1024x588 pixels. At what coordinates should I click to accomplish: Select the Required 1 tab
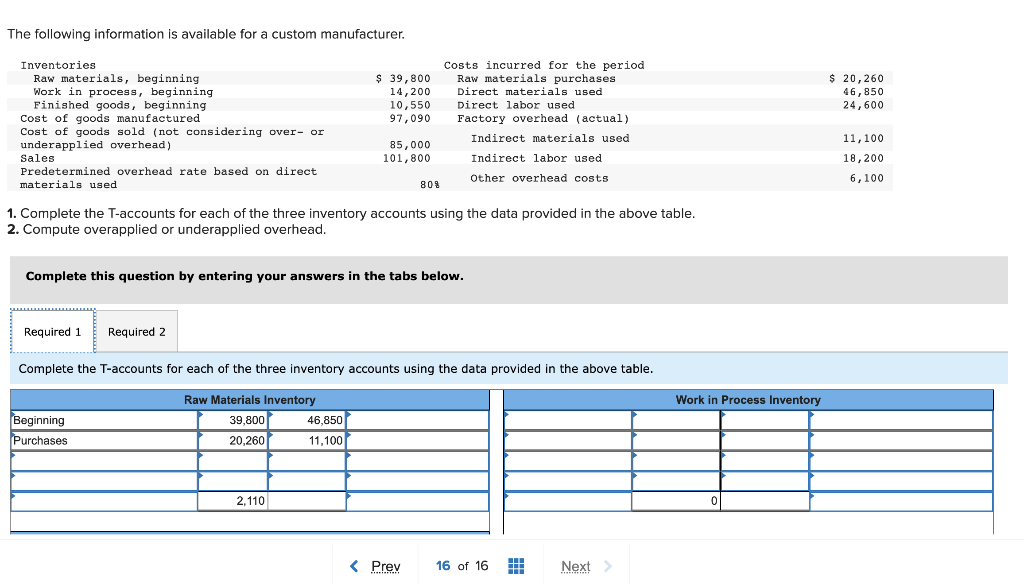pos(51,331)
